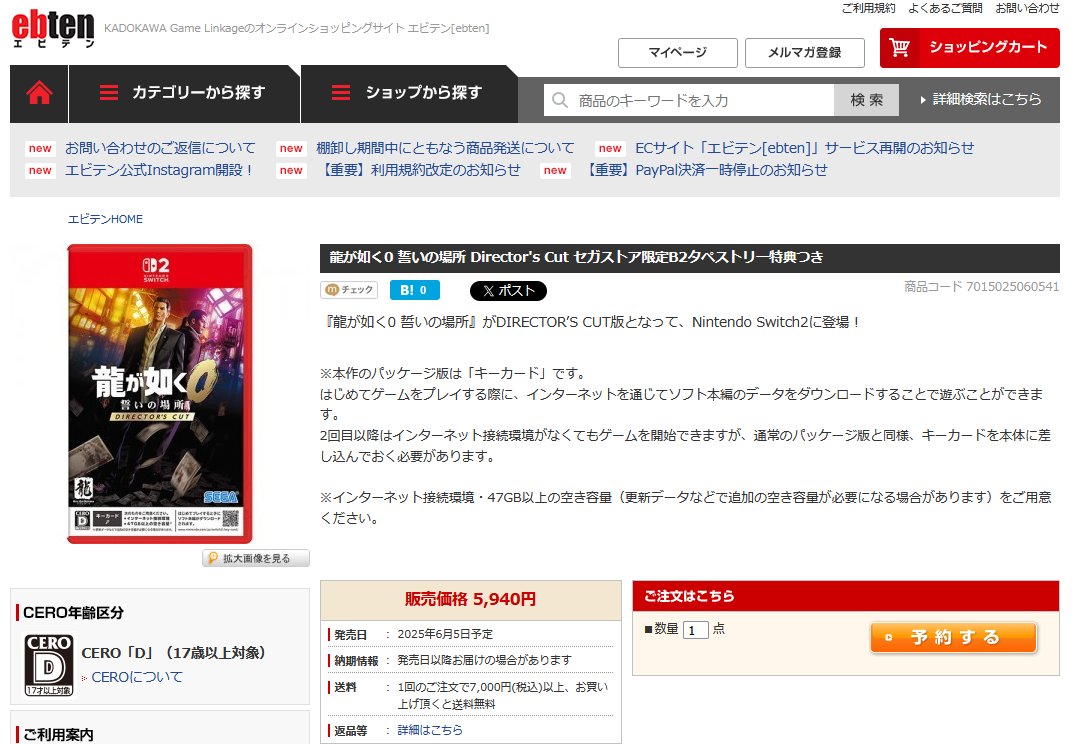The width and height of the screenshot is (1078, 744).
Task: Click the ご利用案内 heading
Action: coord(58,734)
